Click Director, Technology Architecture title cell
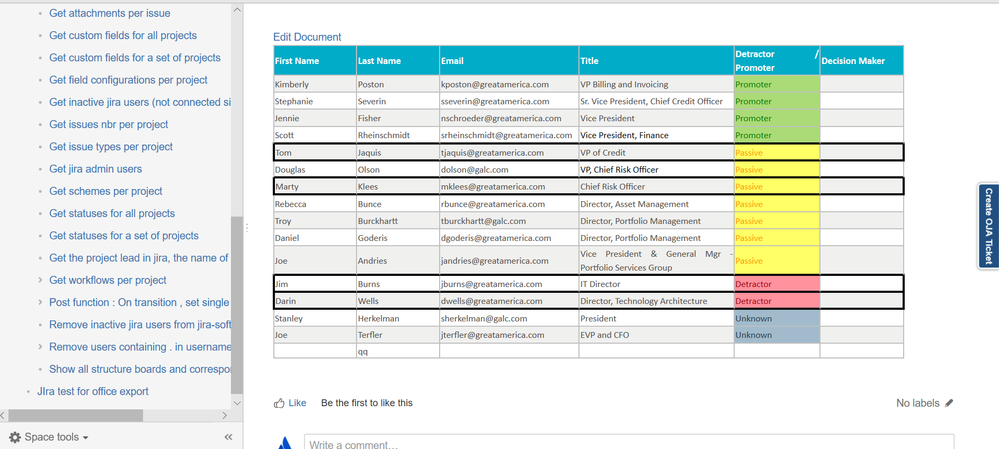 (656, 301)
